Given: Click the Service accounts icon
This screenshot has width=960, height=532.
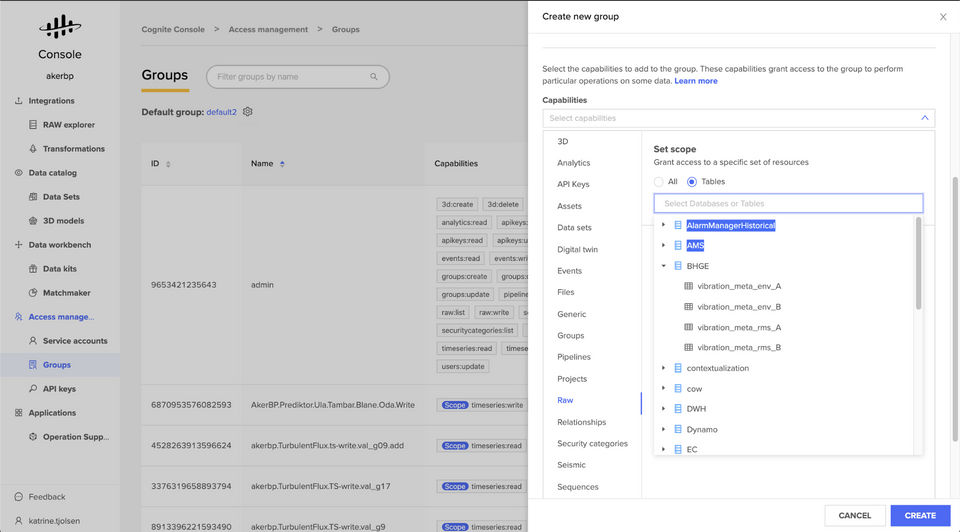Looking at the screenshot, I should [33, 341].
